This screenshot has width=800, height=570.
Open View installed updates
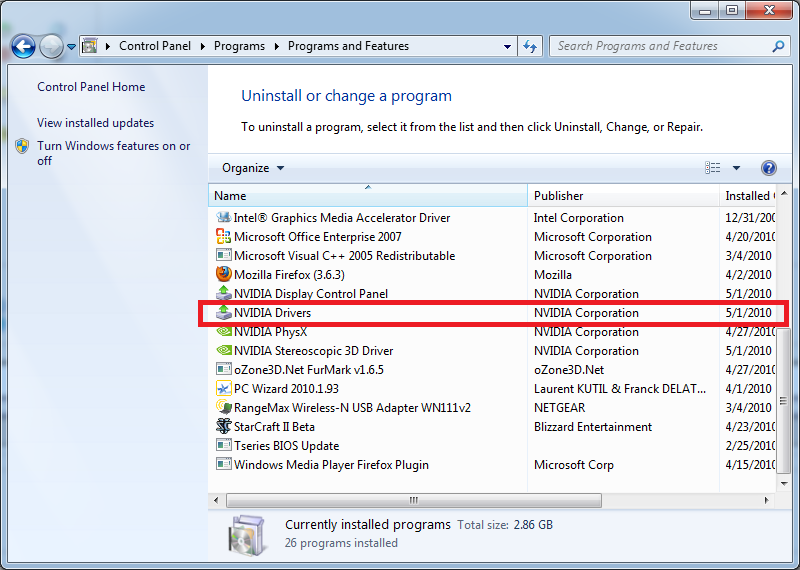95,123
